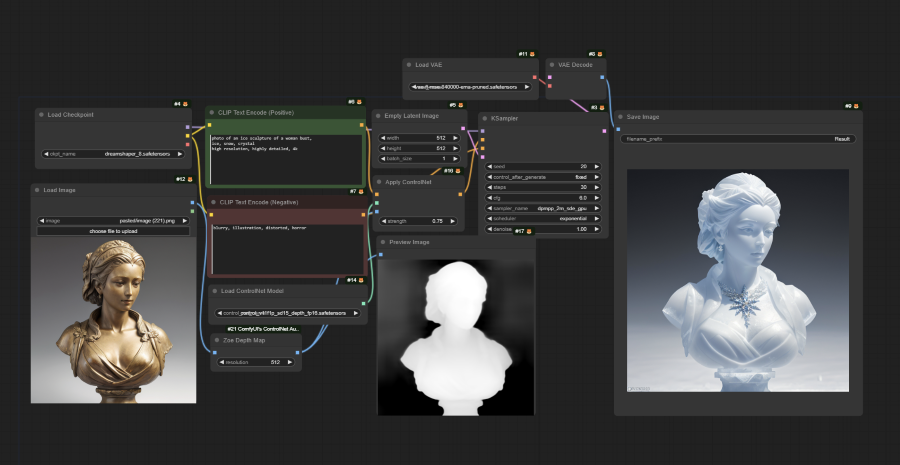Screen dimensions: 900x465
Task: Click the denoise 1.00 value slider
Action: [x=543, y=229]
